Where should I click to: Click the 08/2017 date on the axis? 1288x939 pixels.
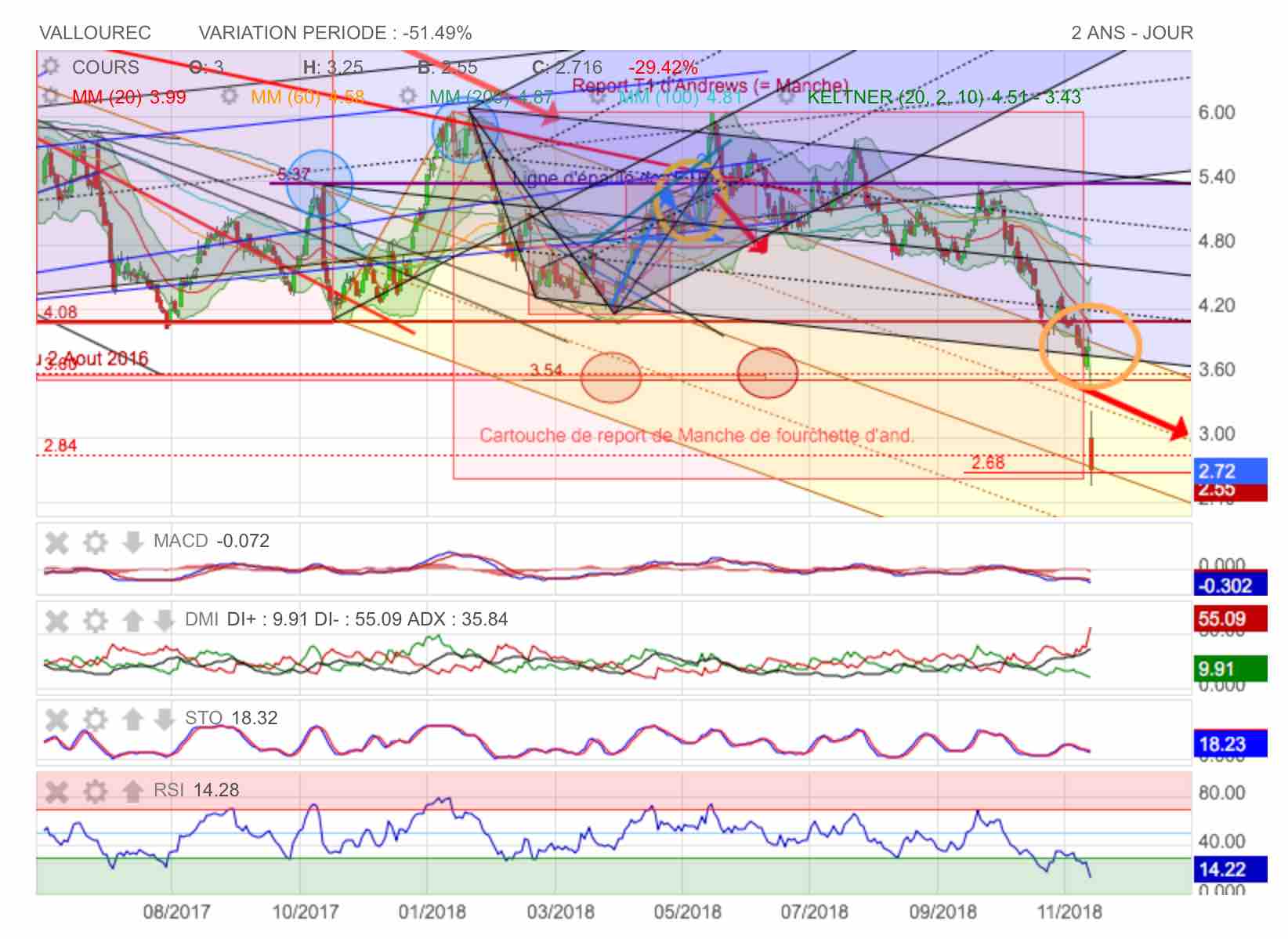coord(176,912)
